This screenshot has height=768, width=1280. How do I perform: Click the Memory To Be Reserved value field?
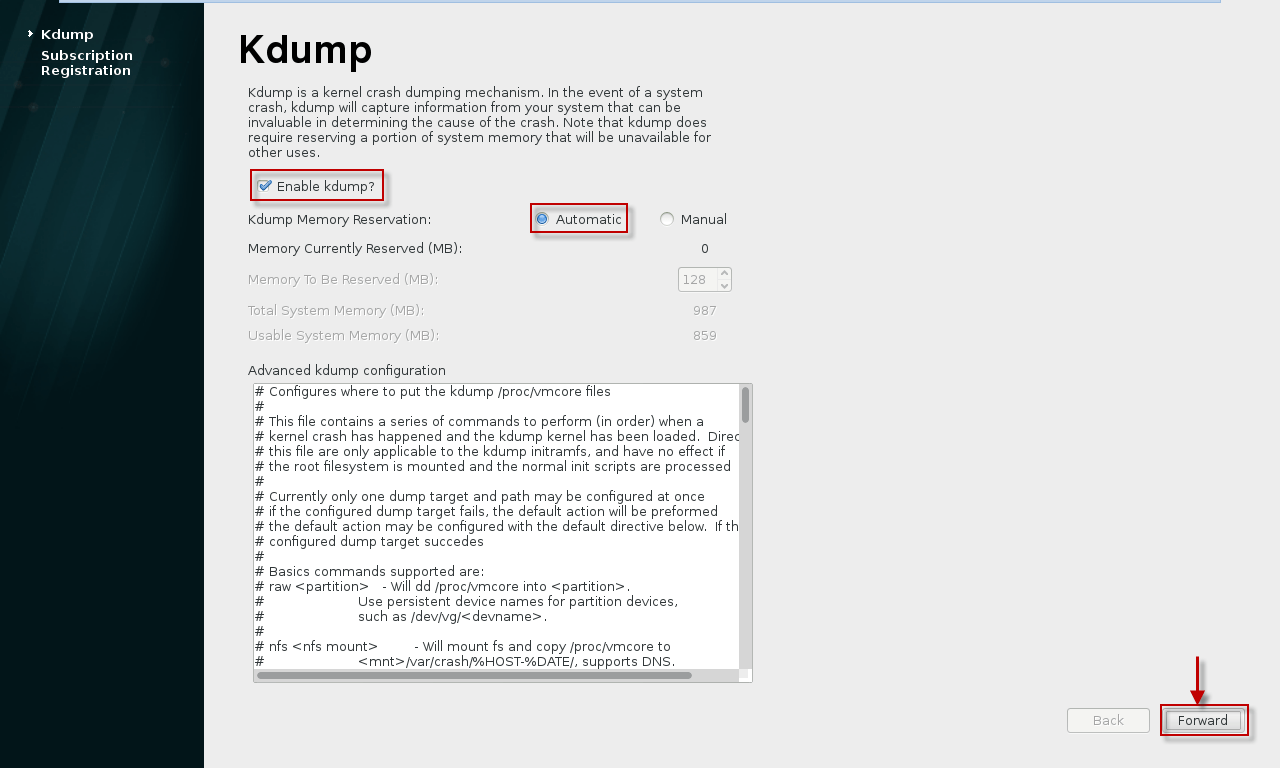pyautogui.click(x=696, y=280)
